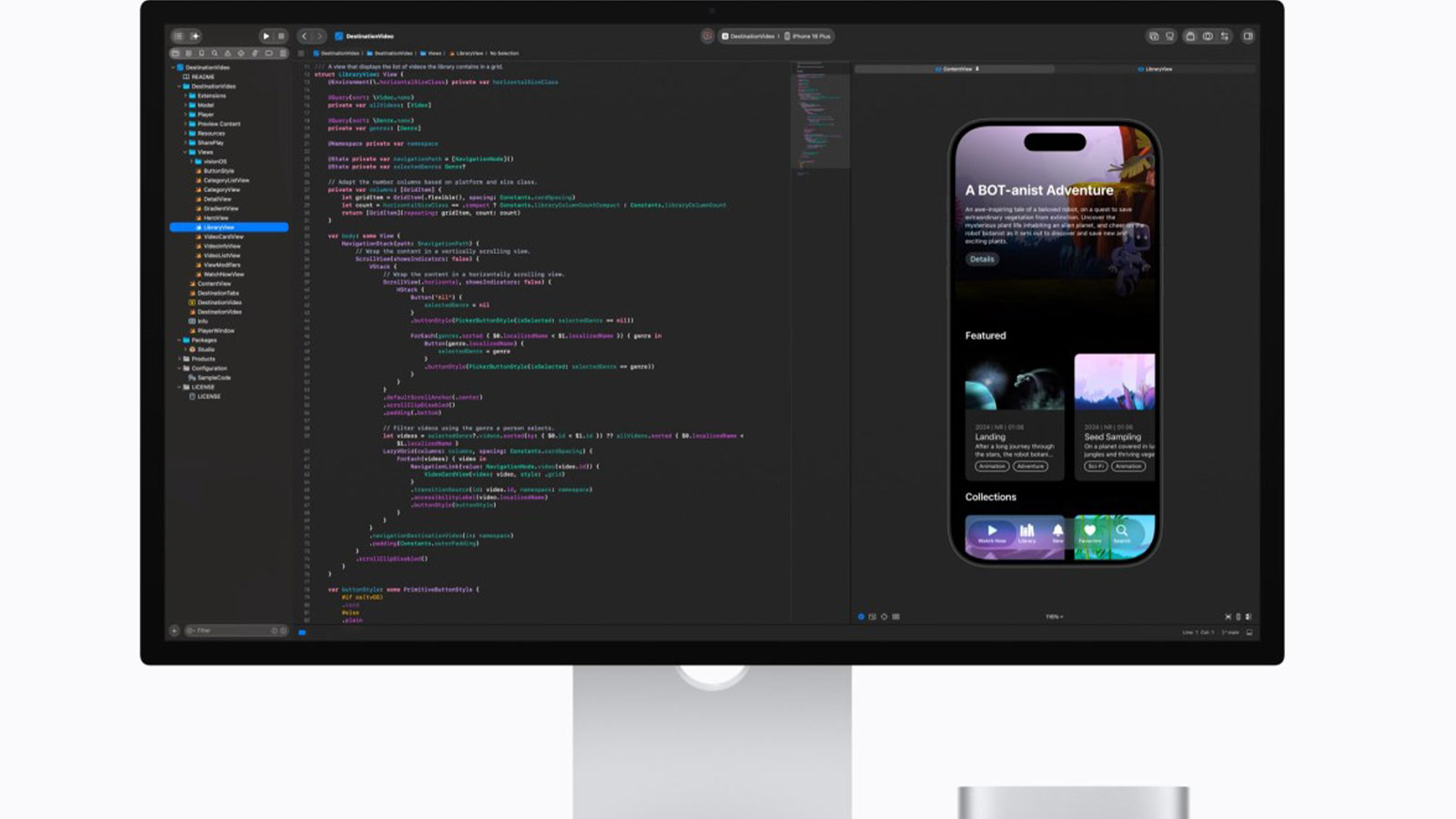Open the PlayerWindow file

point(212,330)
